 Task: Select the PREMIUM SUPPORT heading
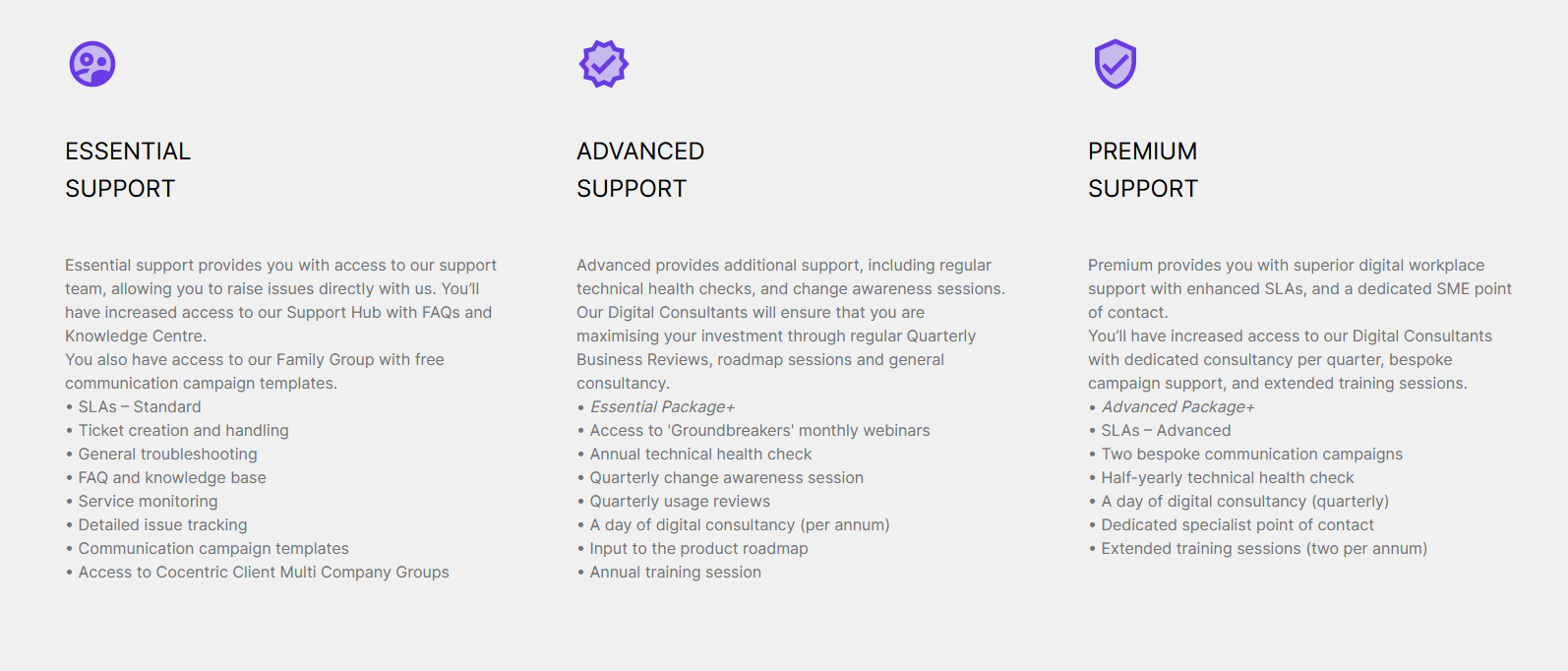pyautogui.click(x=1143, y=170)
